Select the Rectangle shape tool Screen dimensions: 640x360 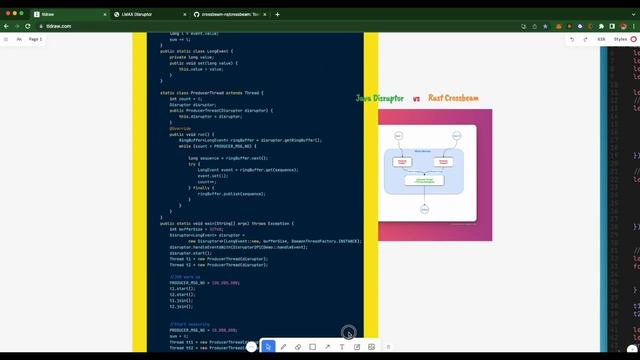313,347
